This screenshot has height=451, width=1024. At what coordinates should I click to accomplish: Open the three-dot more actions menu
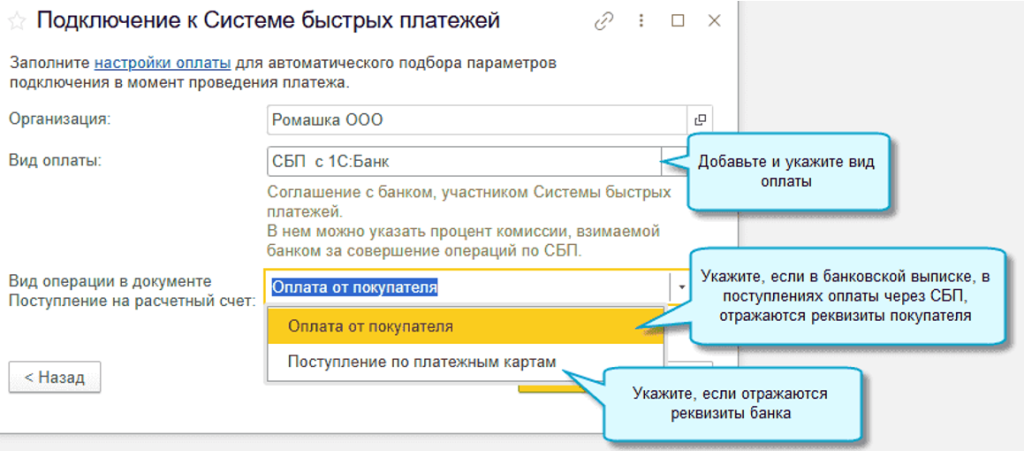(x=641, y=21)
